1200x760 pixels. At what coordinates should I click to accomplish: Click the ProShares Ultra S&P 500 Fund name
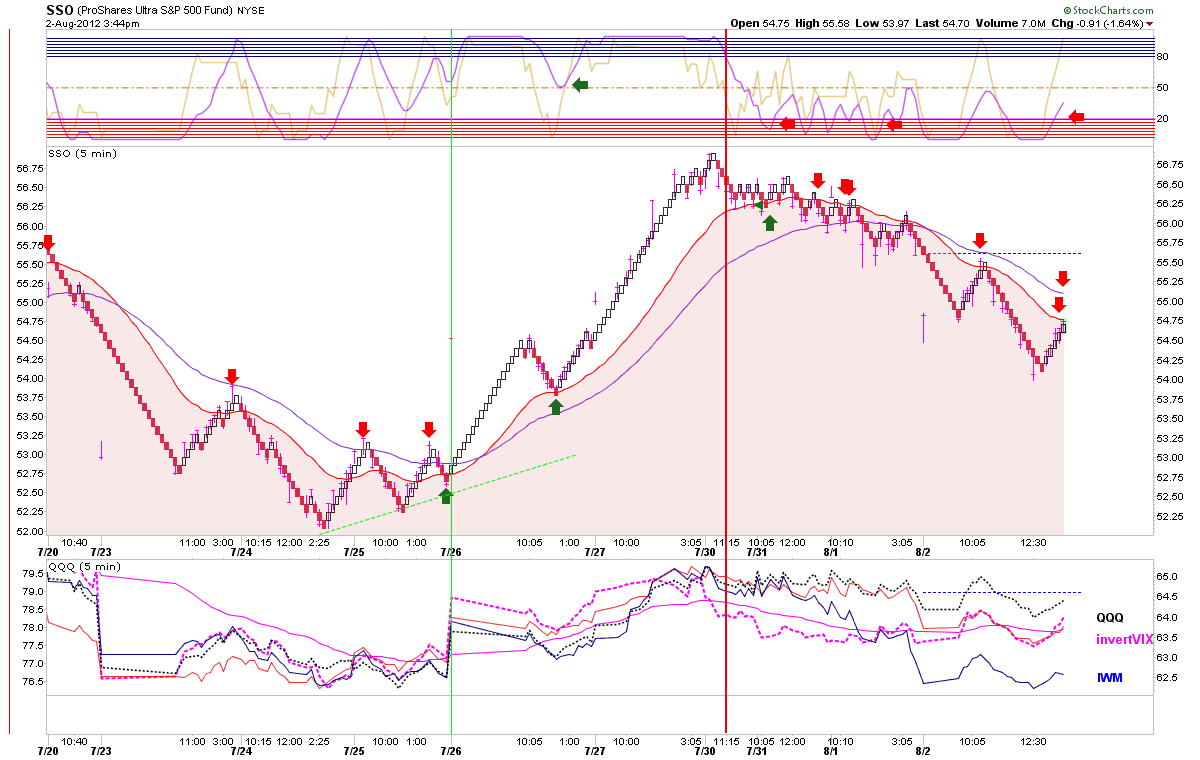155,10
